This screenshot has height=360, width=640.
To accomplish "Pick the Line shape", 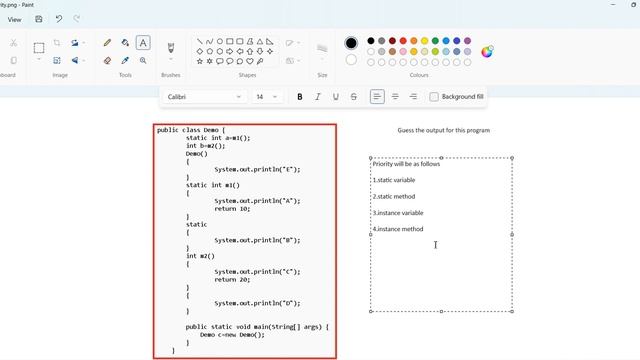I will coord(200,41).
